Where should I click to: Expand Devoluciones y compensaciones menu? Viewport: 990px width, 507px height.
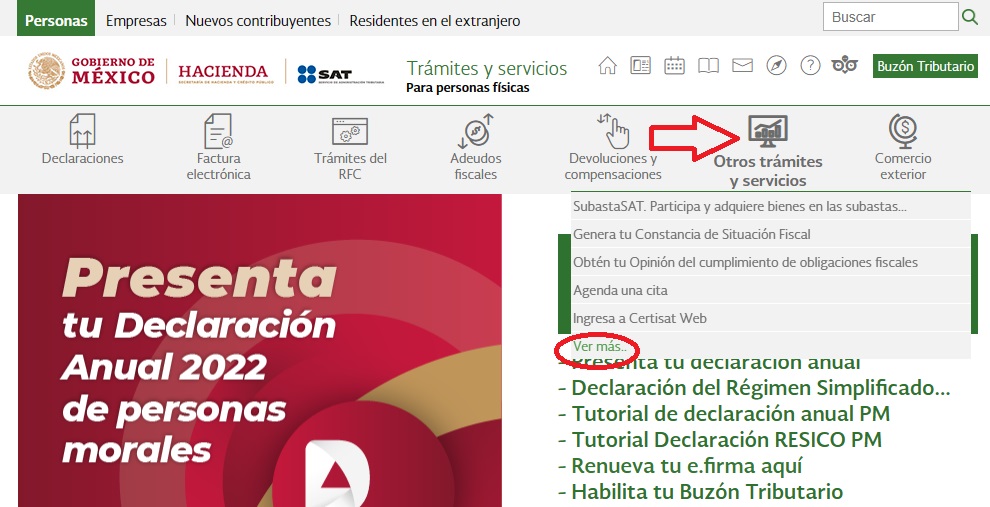[613, 149]
